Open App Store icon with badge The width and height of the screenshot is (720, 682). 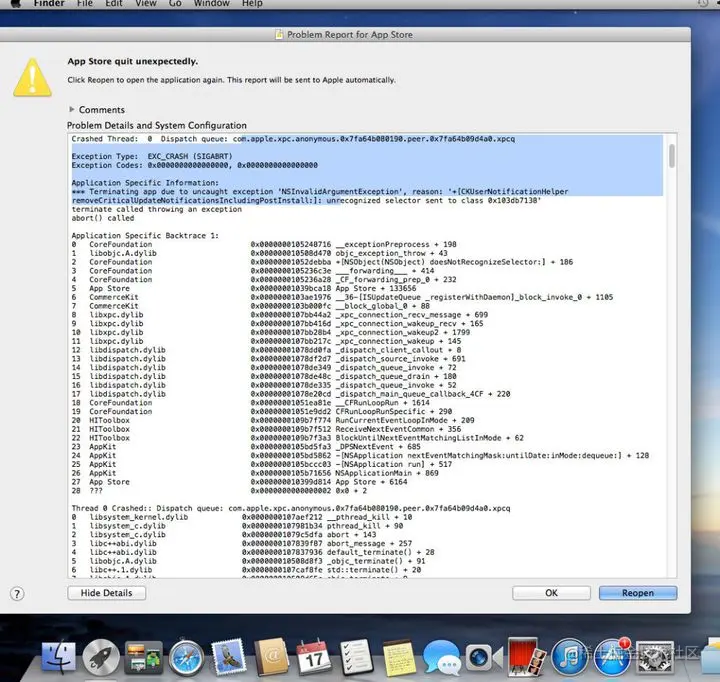point(612,658)
